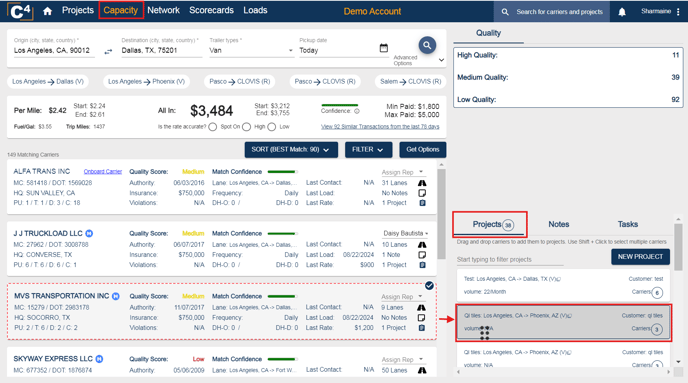Open the Sharmaine user menu dots
The width and height of the screenshot is (688, 383).
(678, 12)
